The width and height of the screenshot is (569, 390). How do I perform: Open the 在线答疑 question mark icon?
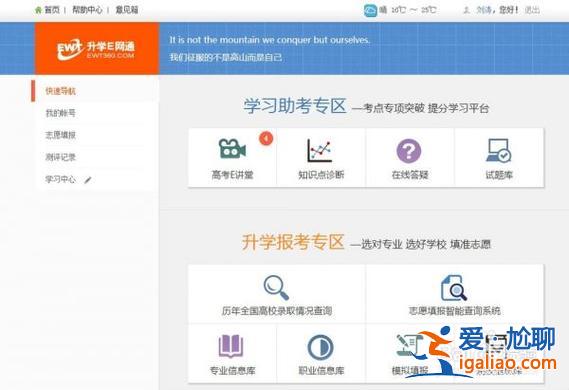(x=409, y=151)
